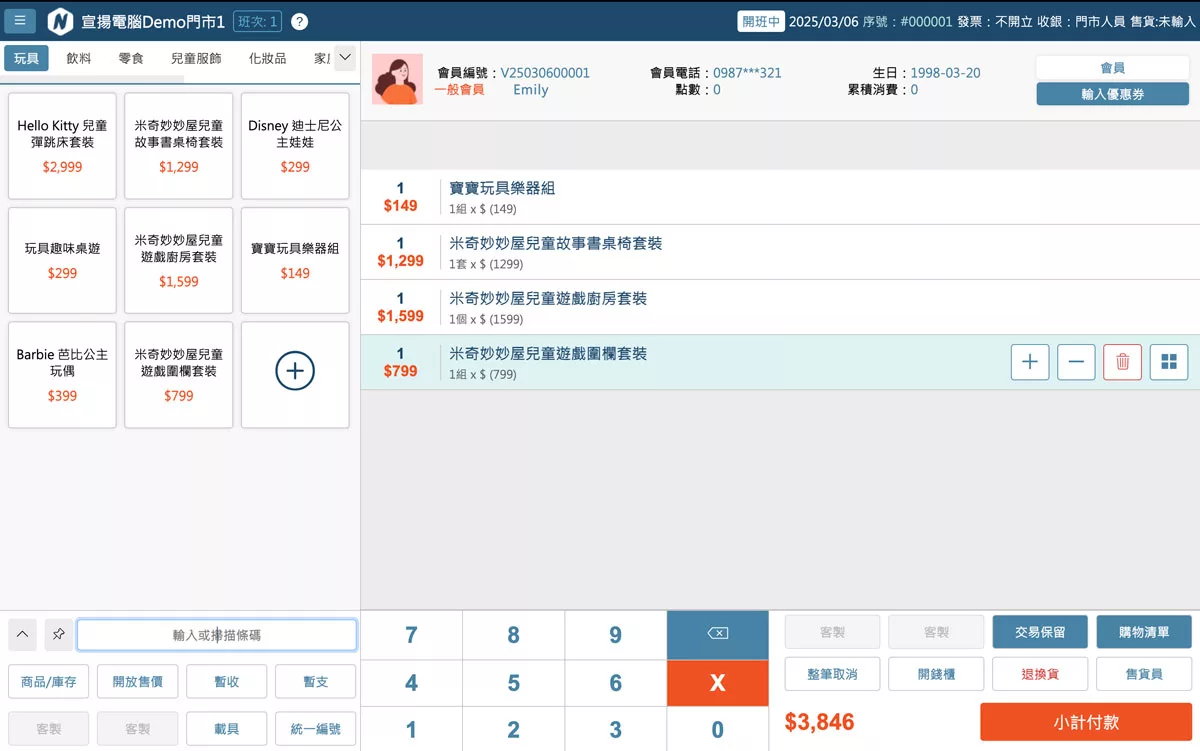Switch to the 化妝品 tab
The image size is (1200, 751).
267,58
